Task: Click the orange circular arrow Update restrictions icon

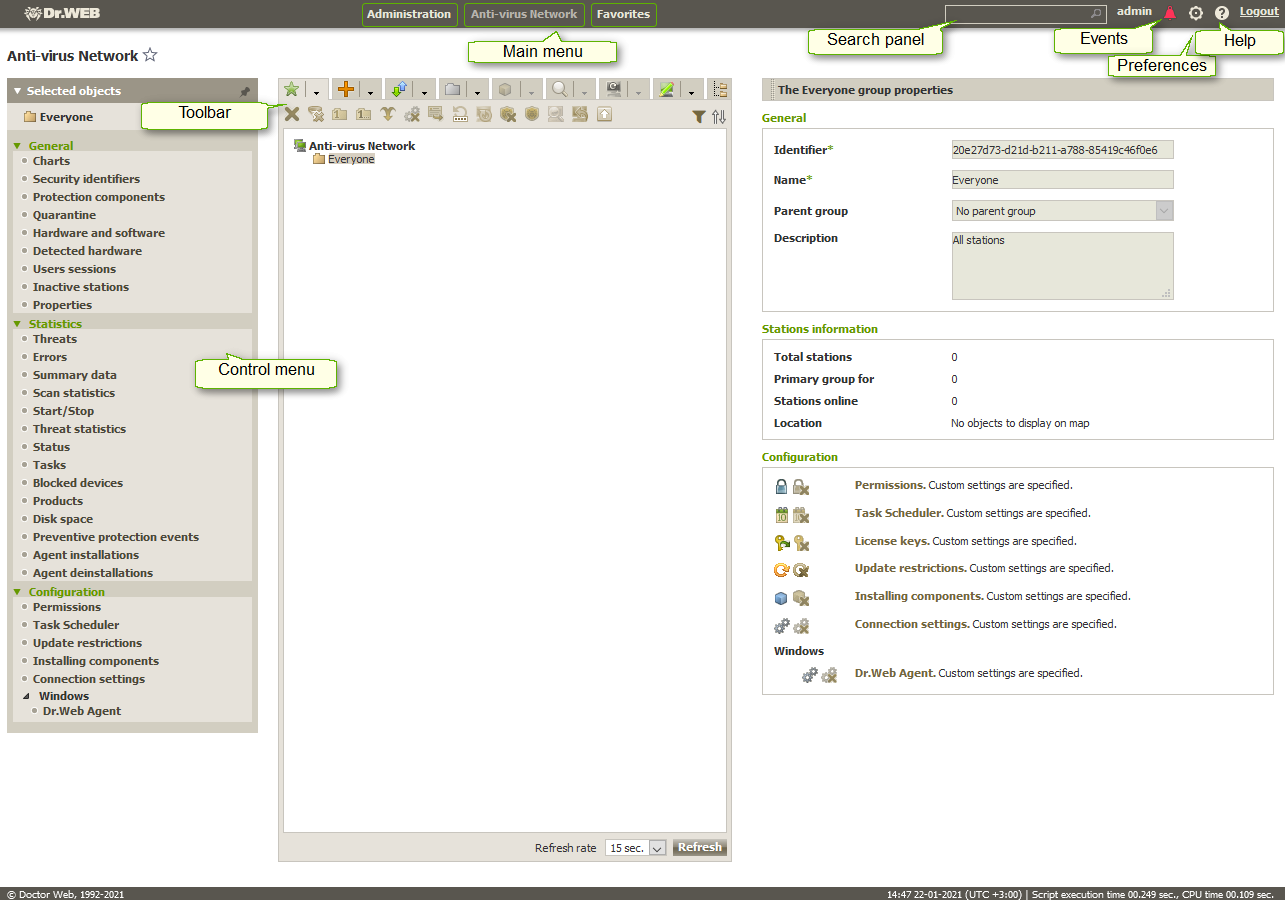Action: [782, 571]
